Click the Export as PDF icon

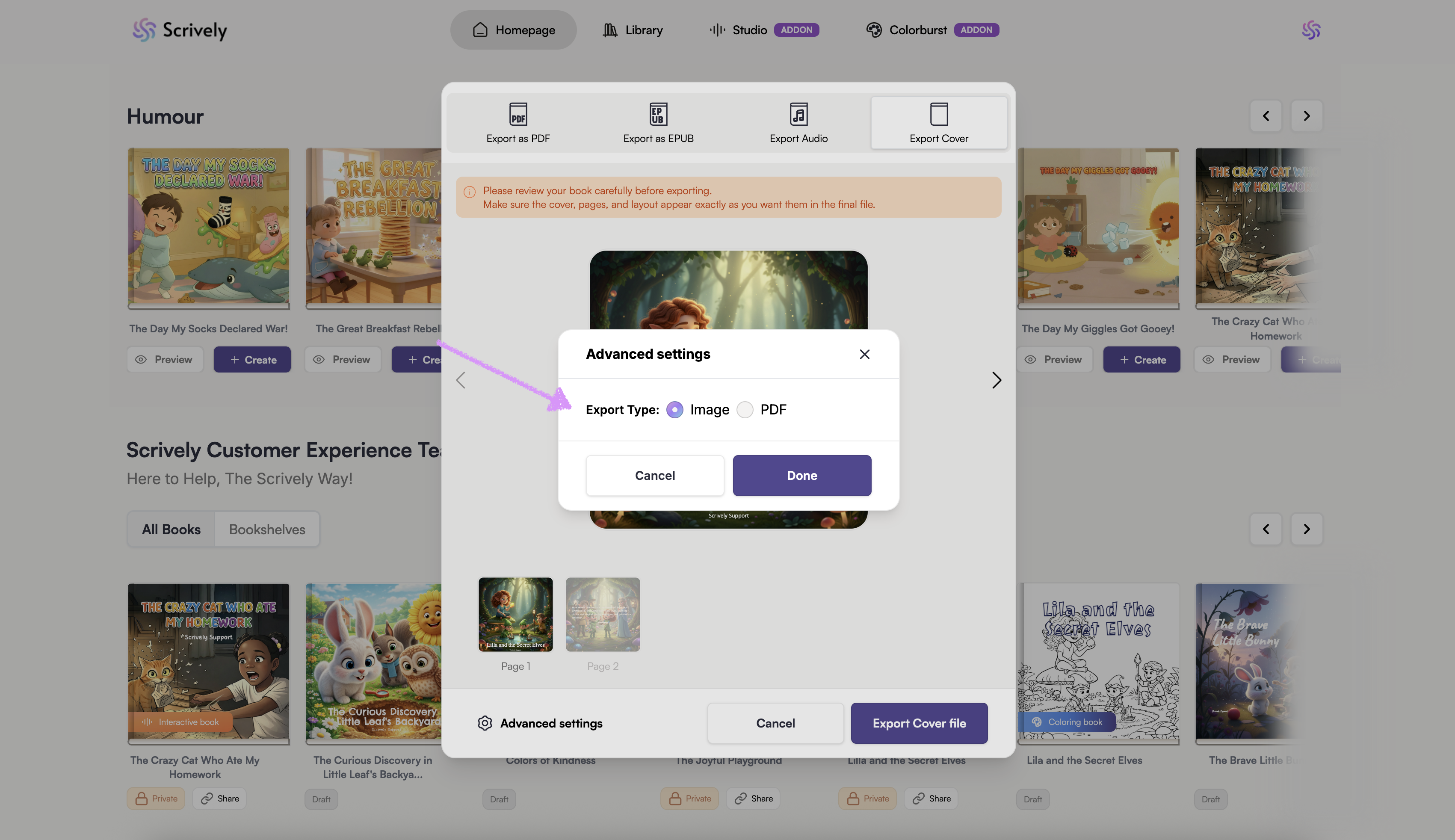click(518, 114)
